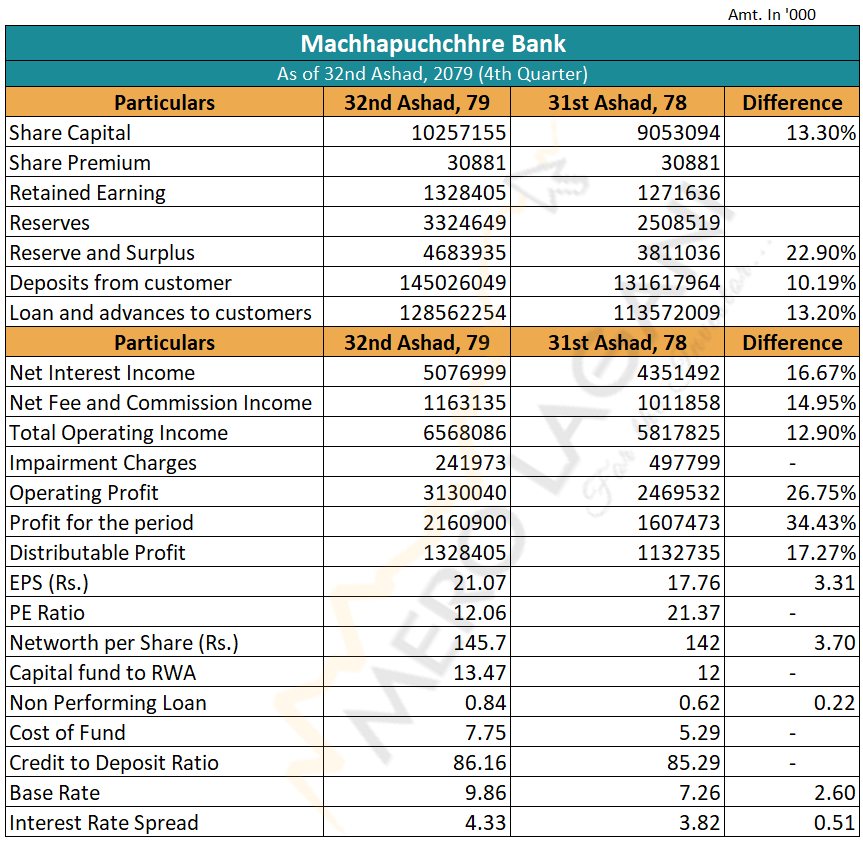Click Total Operating Income value 6568086
863x841 pixels.
[x=464, y=433]
